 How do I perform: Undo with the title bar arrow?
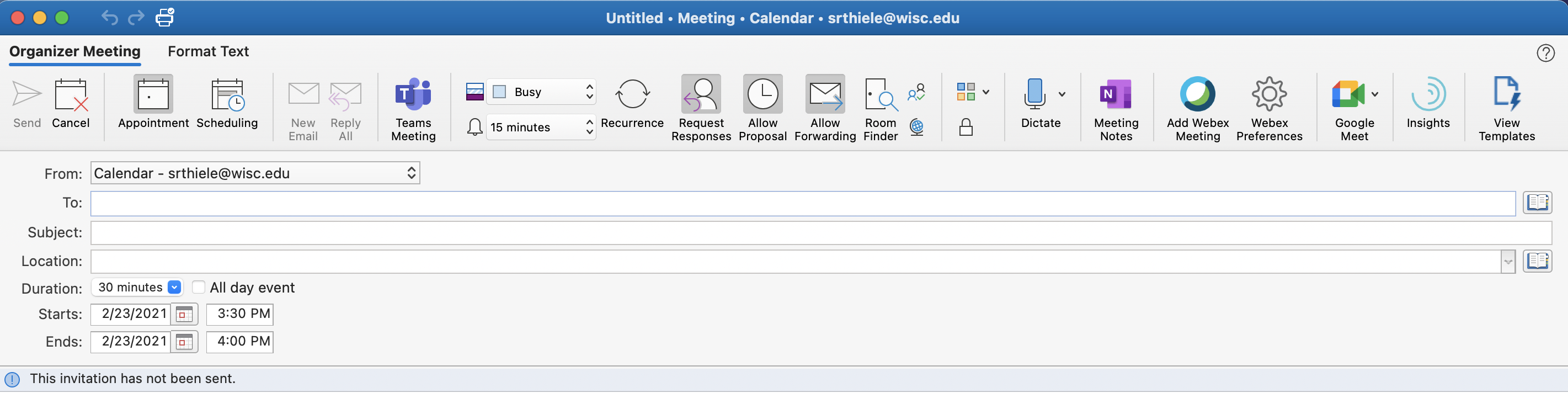110,18
